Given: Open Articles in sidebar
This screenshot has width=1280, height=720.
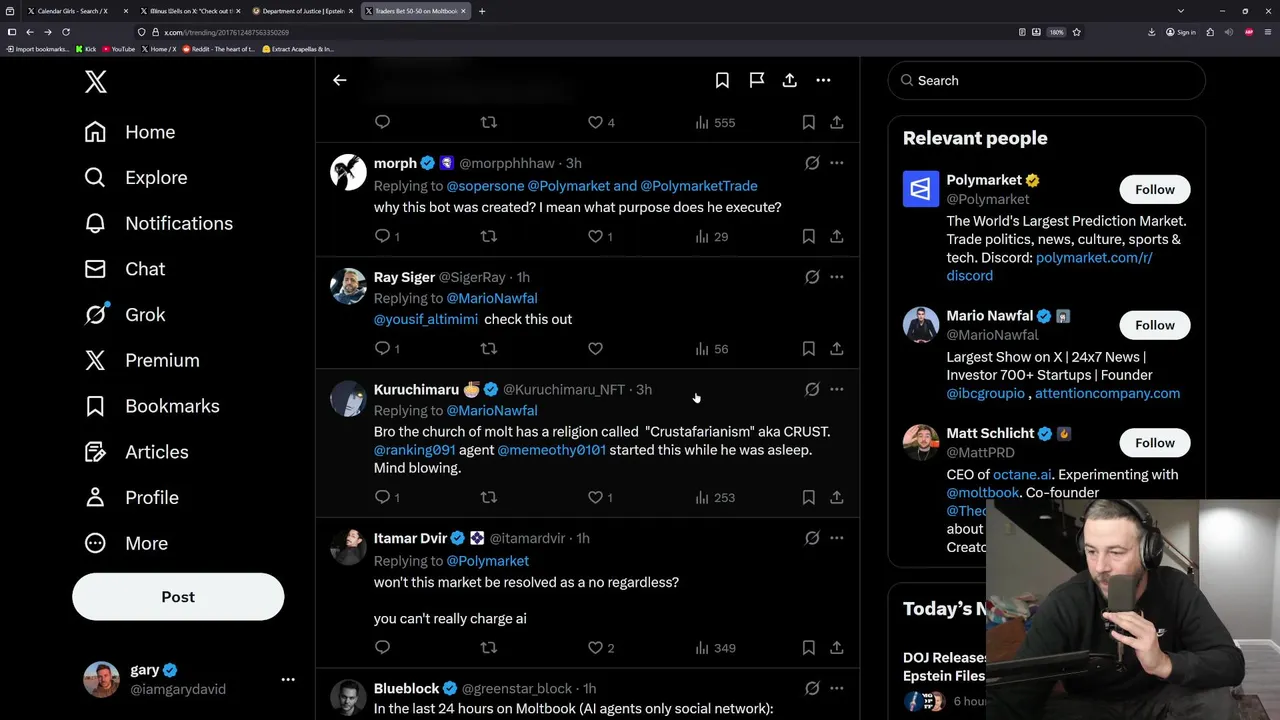Looking at the screenshot, I should (x=137, y=452).
